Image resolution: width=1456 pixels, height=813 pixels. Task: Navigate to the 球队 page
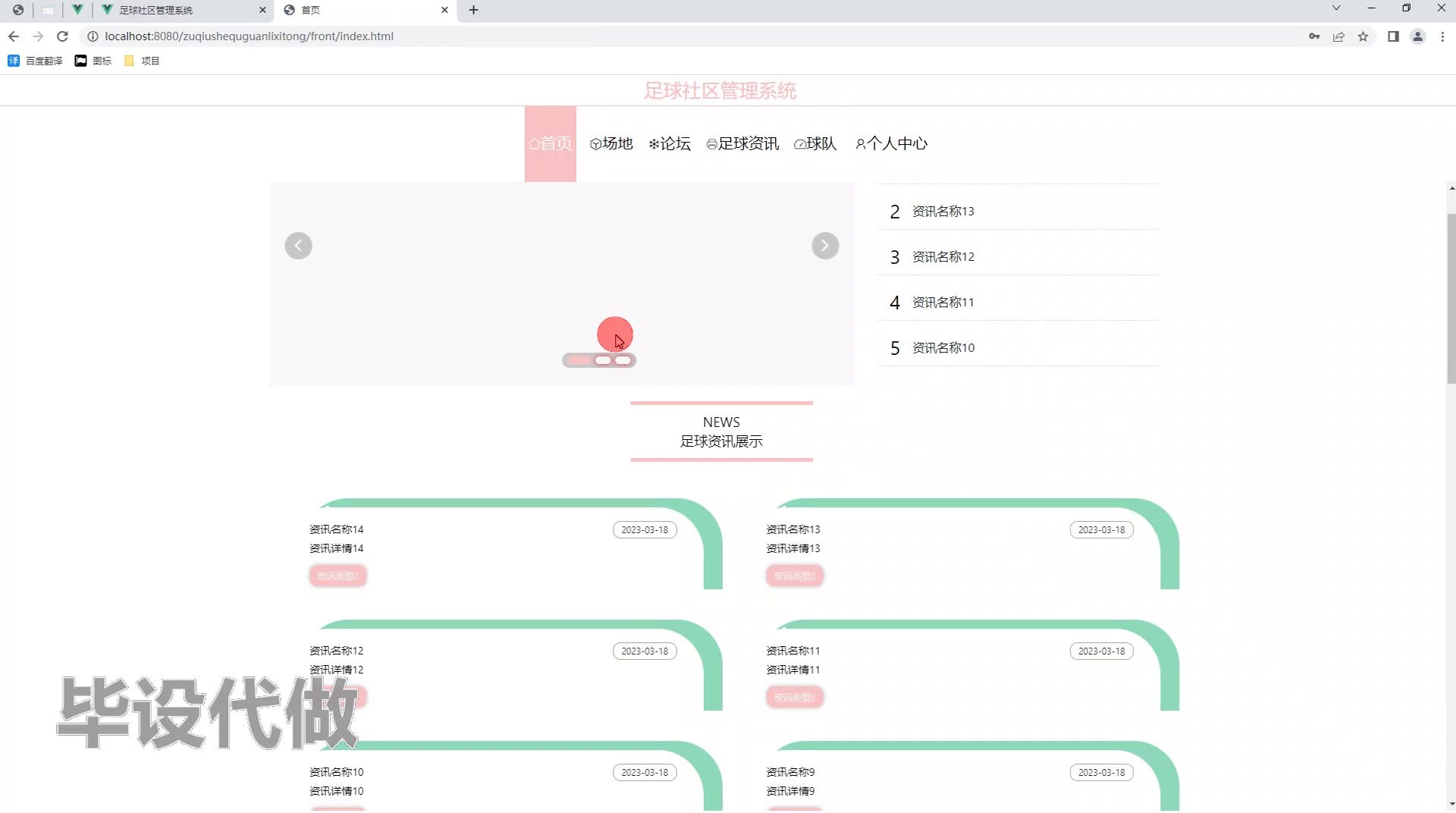815,144
